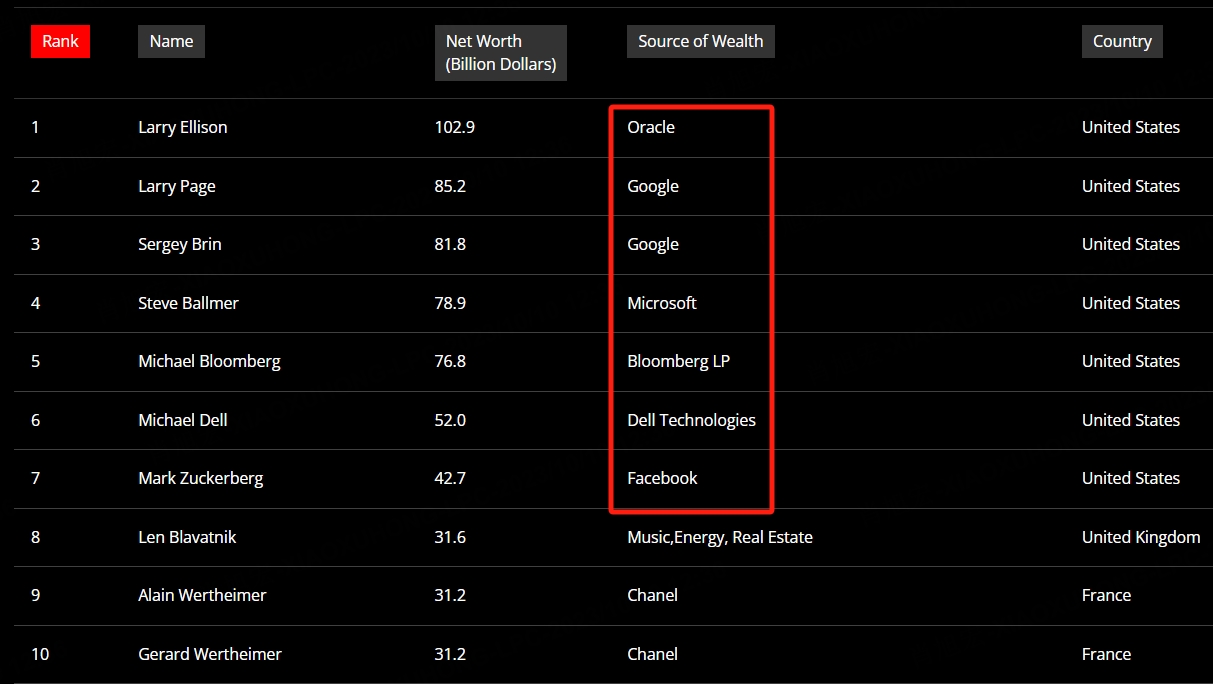Viewport: 1213px width, 684px height.
Task: Click Google in Larry Page's row
Action: tap(653, 186)
